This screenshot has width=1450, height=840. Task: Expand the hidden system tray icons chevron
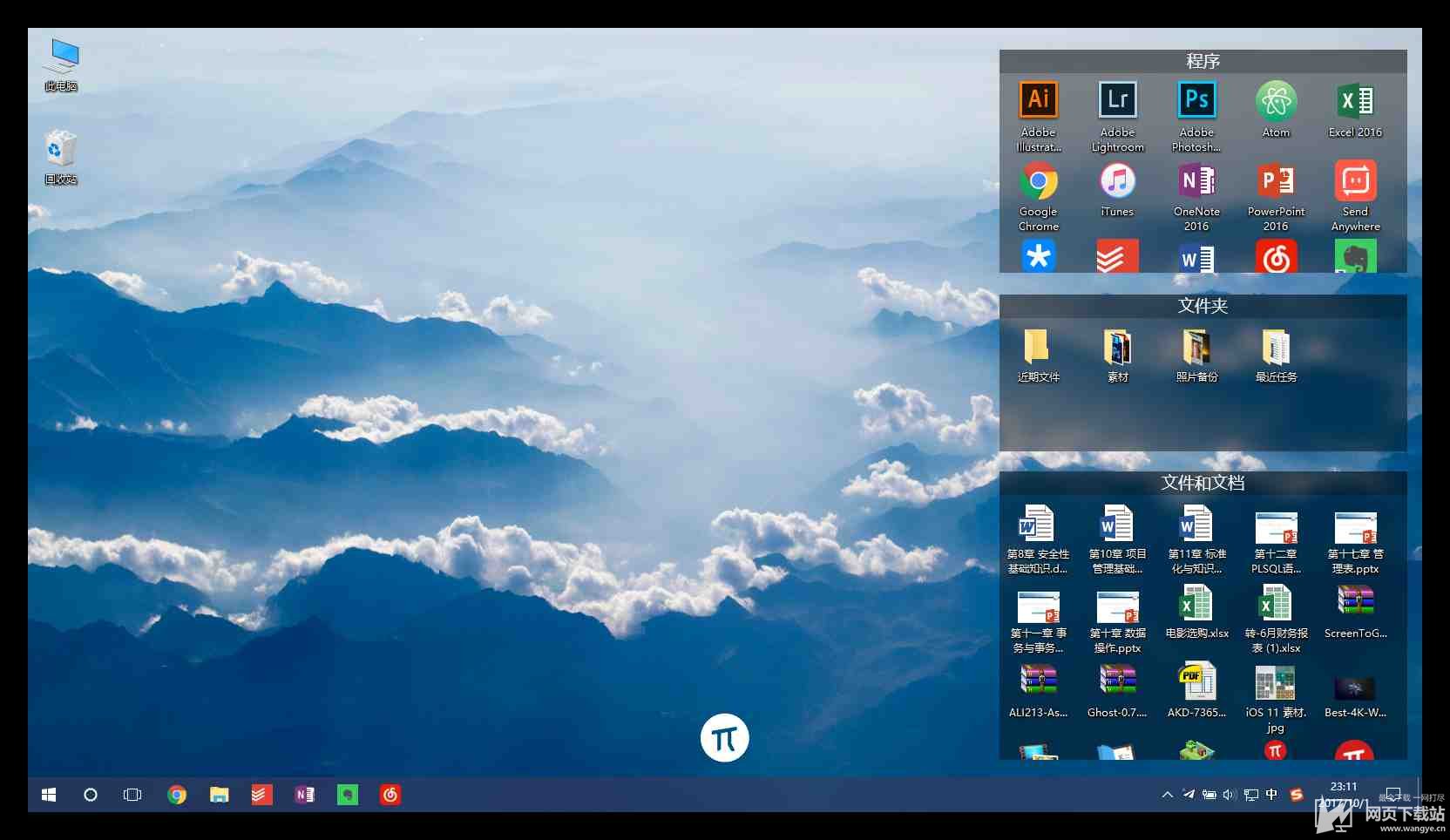(1167, 795)
